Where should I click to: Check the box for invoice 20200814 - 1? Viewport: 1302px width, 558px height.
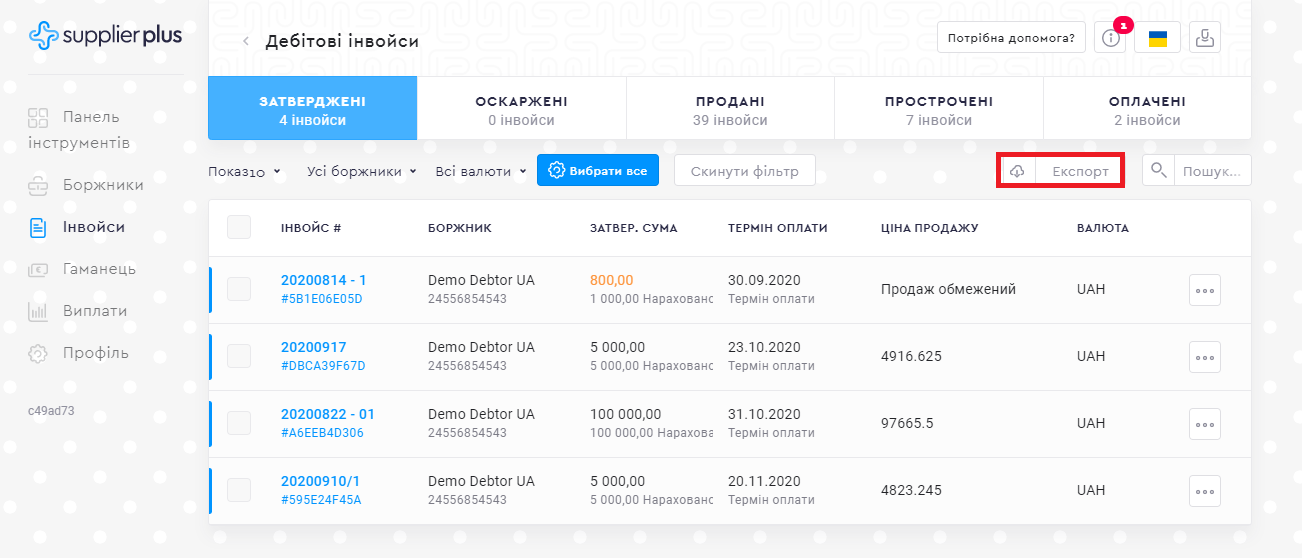tap(239, 289)
